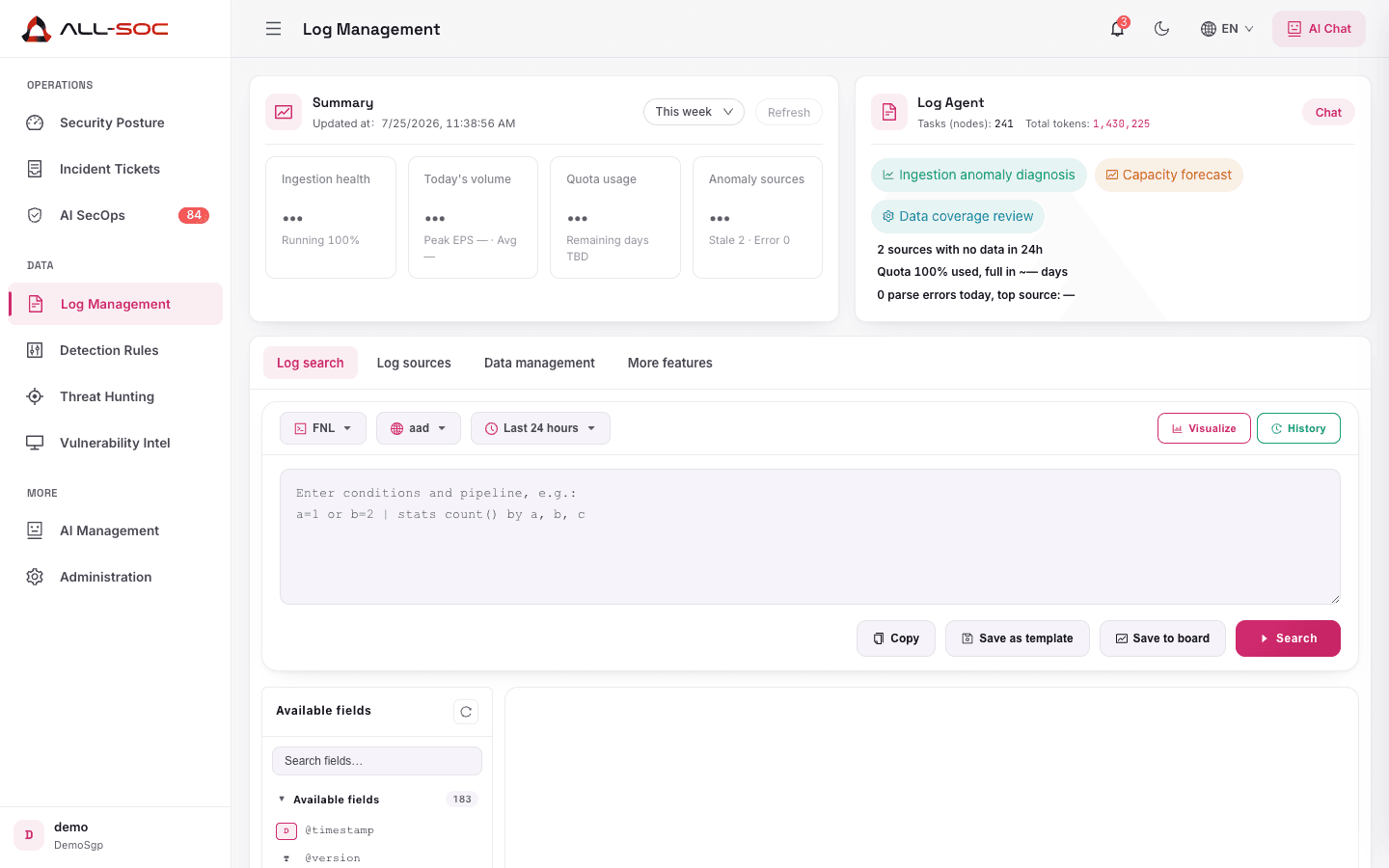Click the Visualize button
This screenshot has height=868, width=1389.
[1204, 428]
